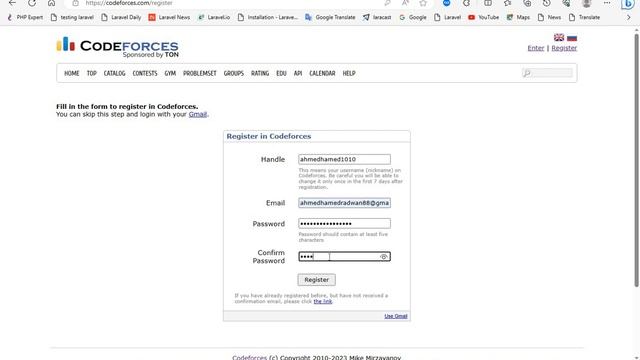640x360 pixels.
Task: Switch site language to English flag
Action: (x=559, y=38)
